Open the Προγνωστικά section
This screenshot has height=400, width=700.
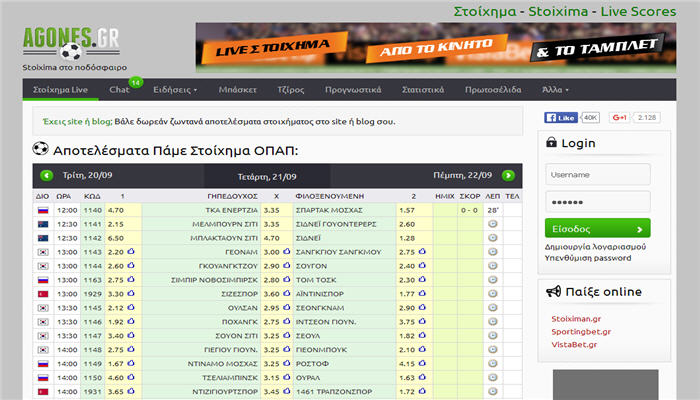(353, 90)
